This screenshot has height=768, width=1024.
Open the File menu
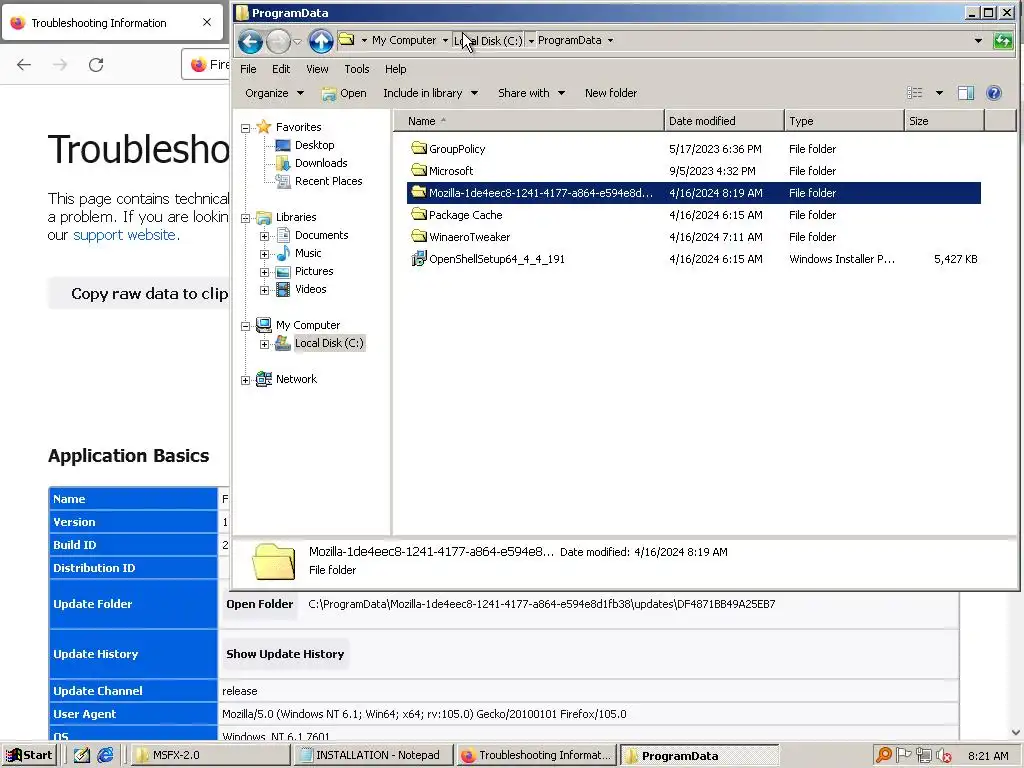248,69
